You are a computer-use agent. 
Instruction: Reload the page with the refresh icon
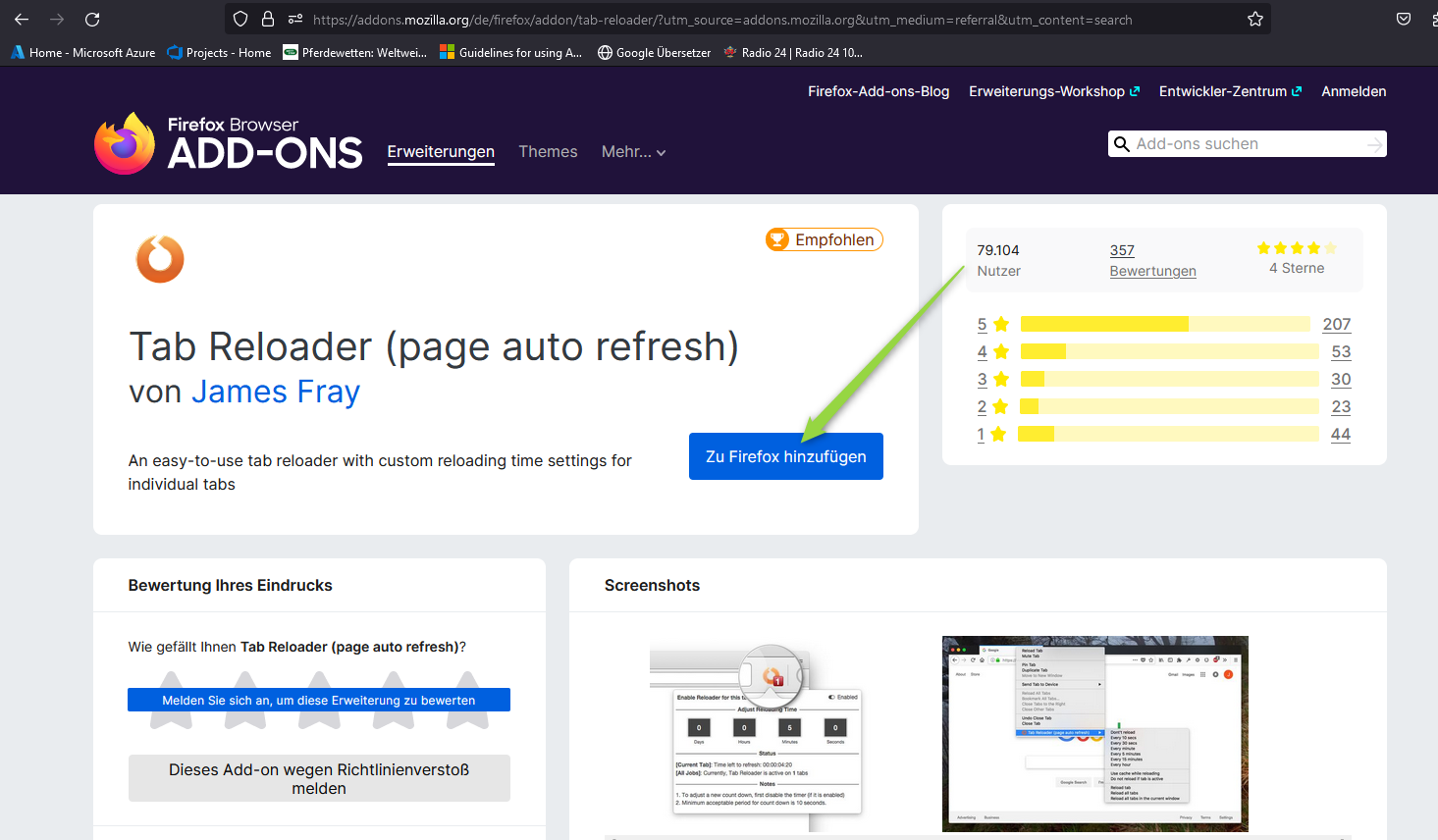92,20
